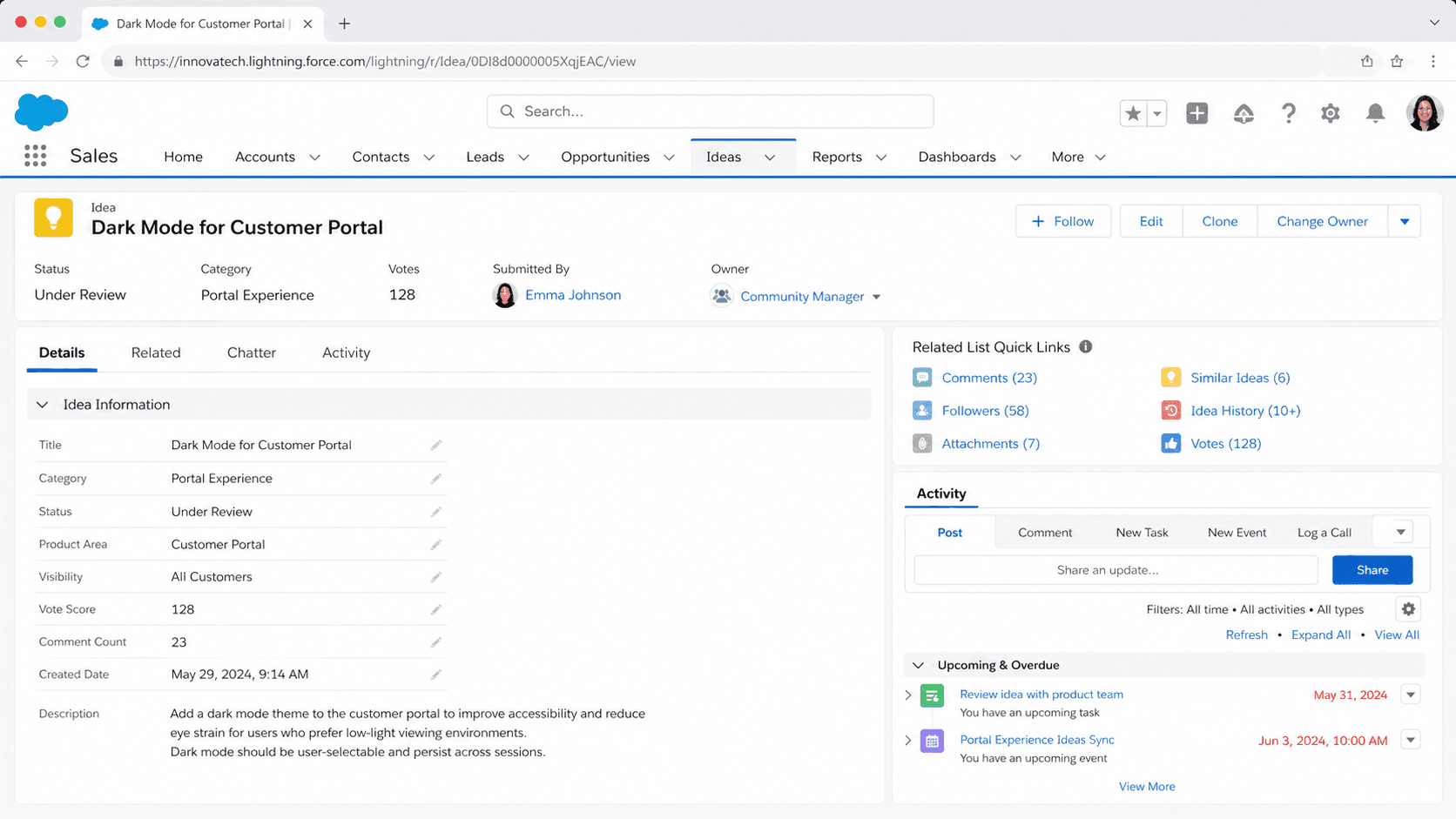Open the user profile avatar
Image resolution: width=1456 pixels, height=819 pixels.
(x=1425, y=113)
